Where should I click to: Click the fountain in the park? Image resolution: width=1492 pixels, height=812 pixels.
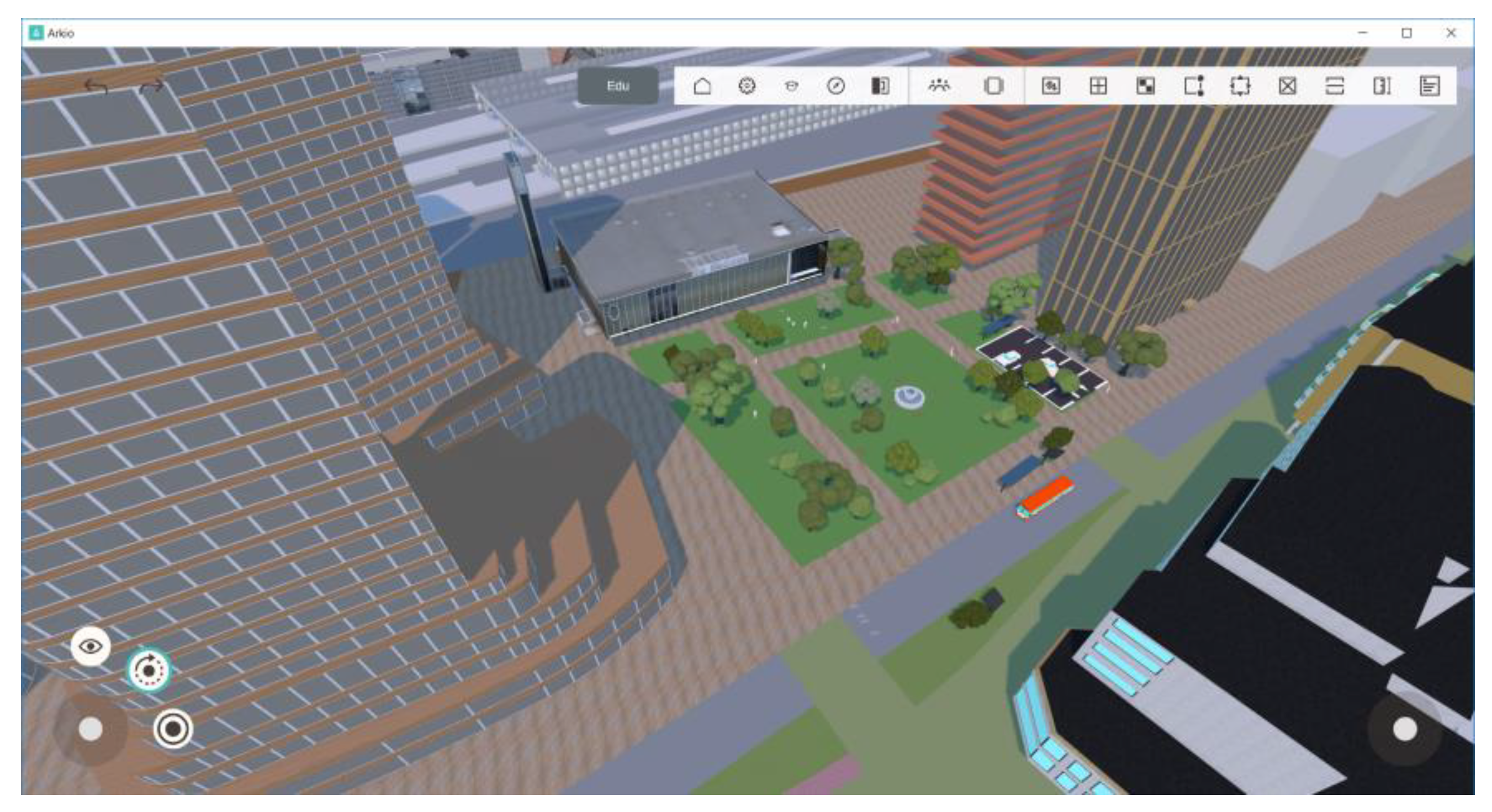tap(909, 397)
